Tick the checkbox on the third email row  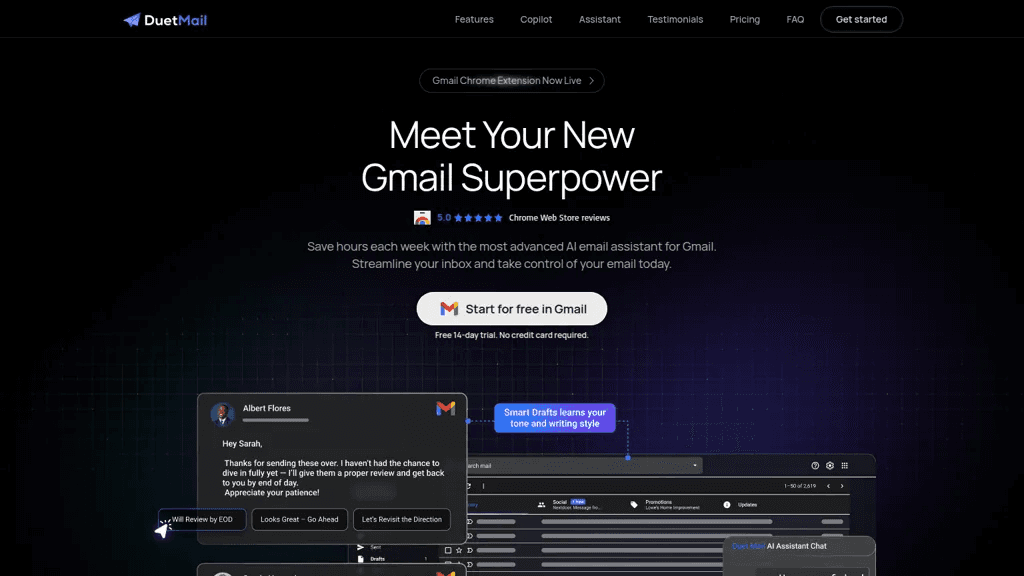click(448, 550)
